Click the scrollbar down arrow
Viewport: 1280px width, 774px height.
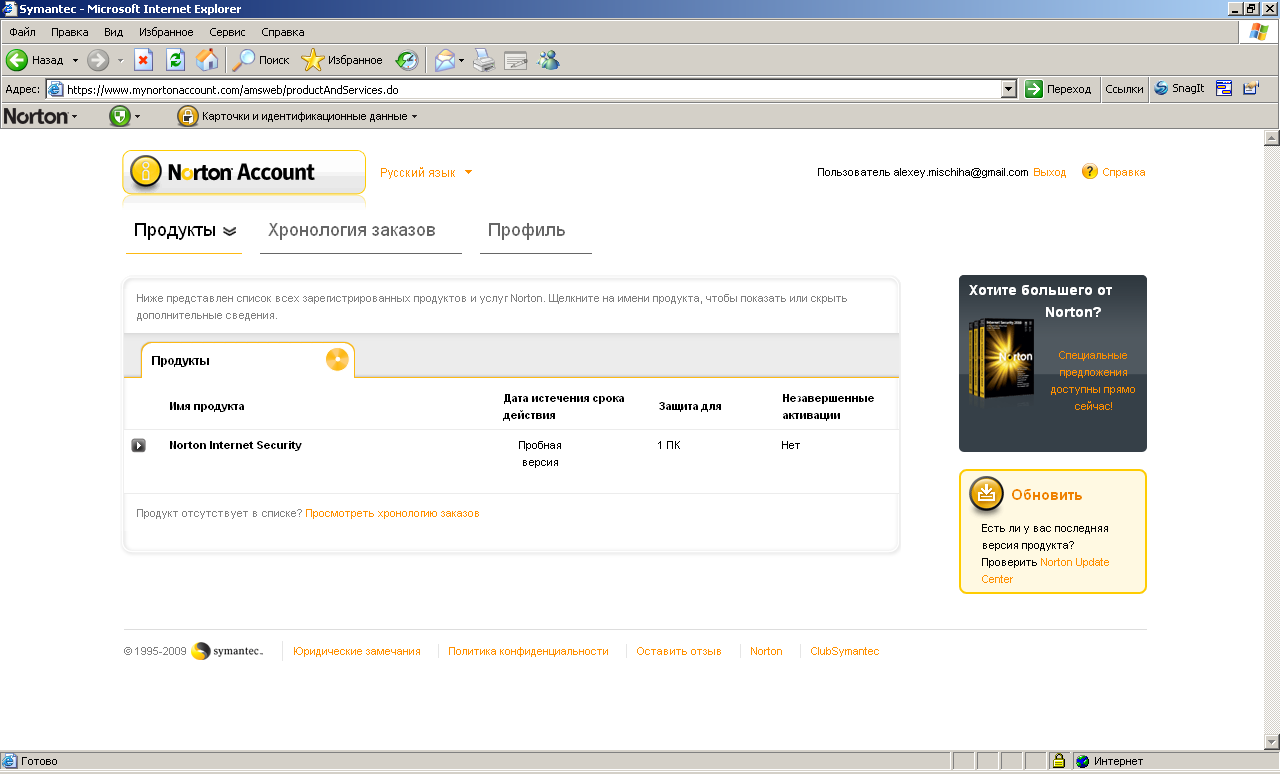1272,741
